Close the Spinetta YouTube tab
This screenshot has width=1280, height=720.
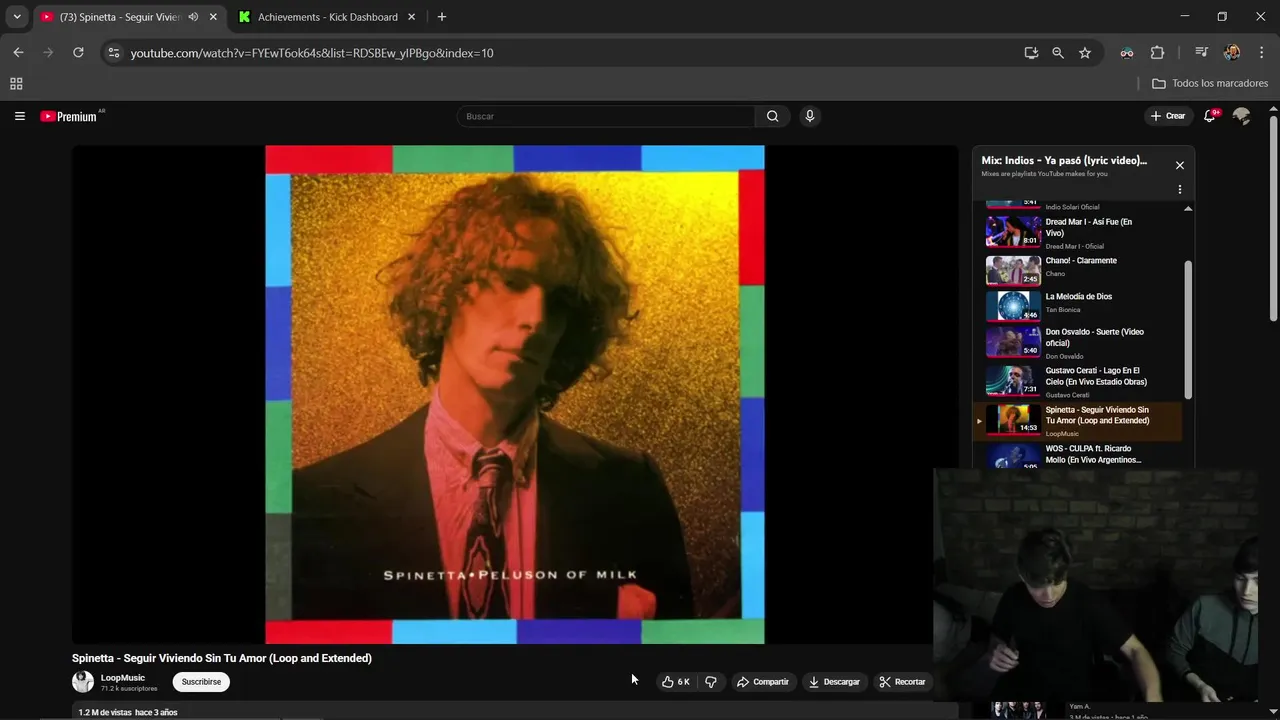tap(213, 17)
